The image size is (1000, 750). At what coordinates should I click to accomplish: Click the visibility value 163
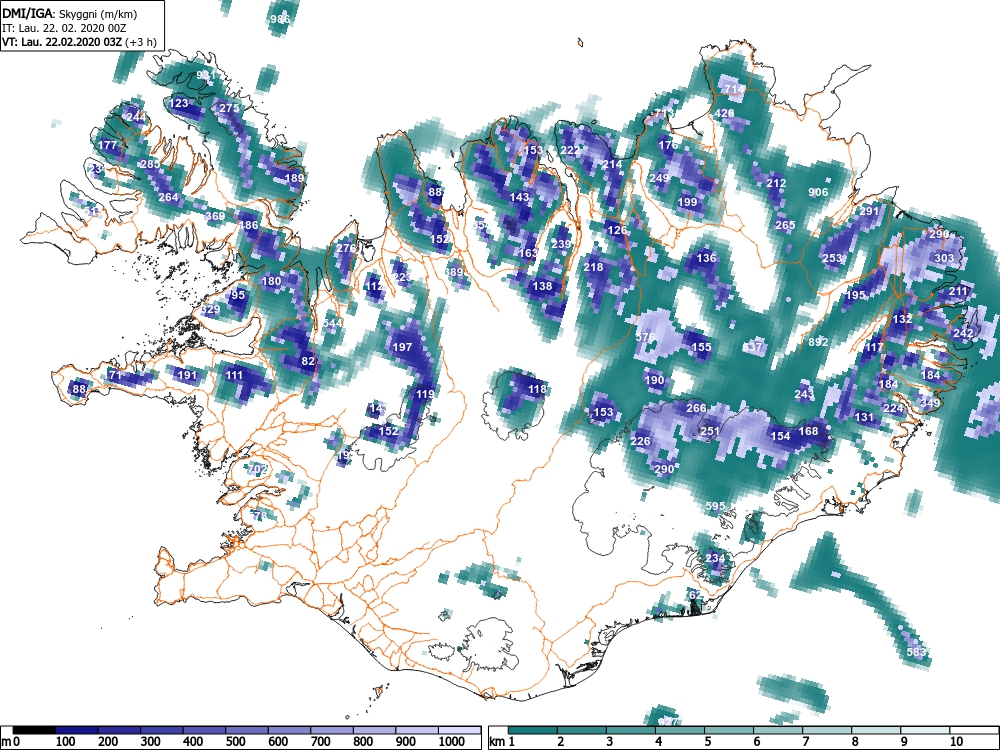tap(528, 253)
